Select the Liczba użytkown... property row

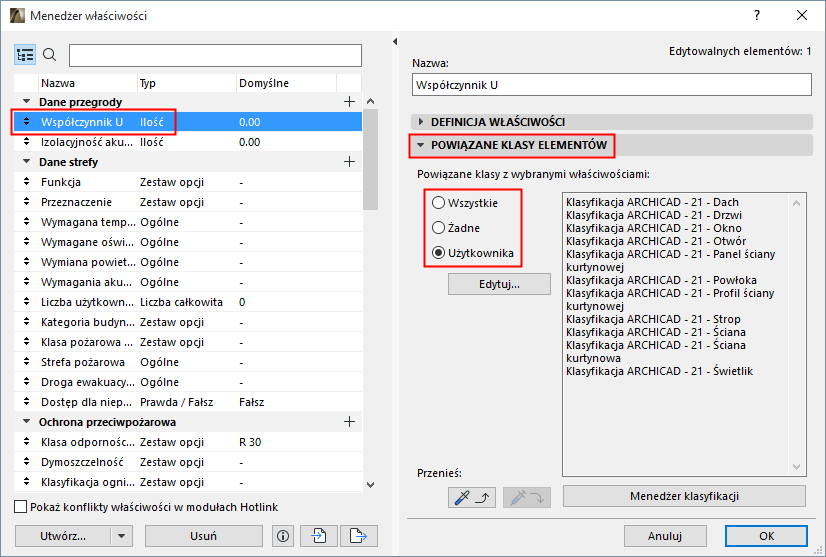(x=188, y=302)
